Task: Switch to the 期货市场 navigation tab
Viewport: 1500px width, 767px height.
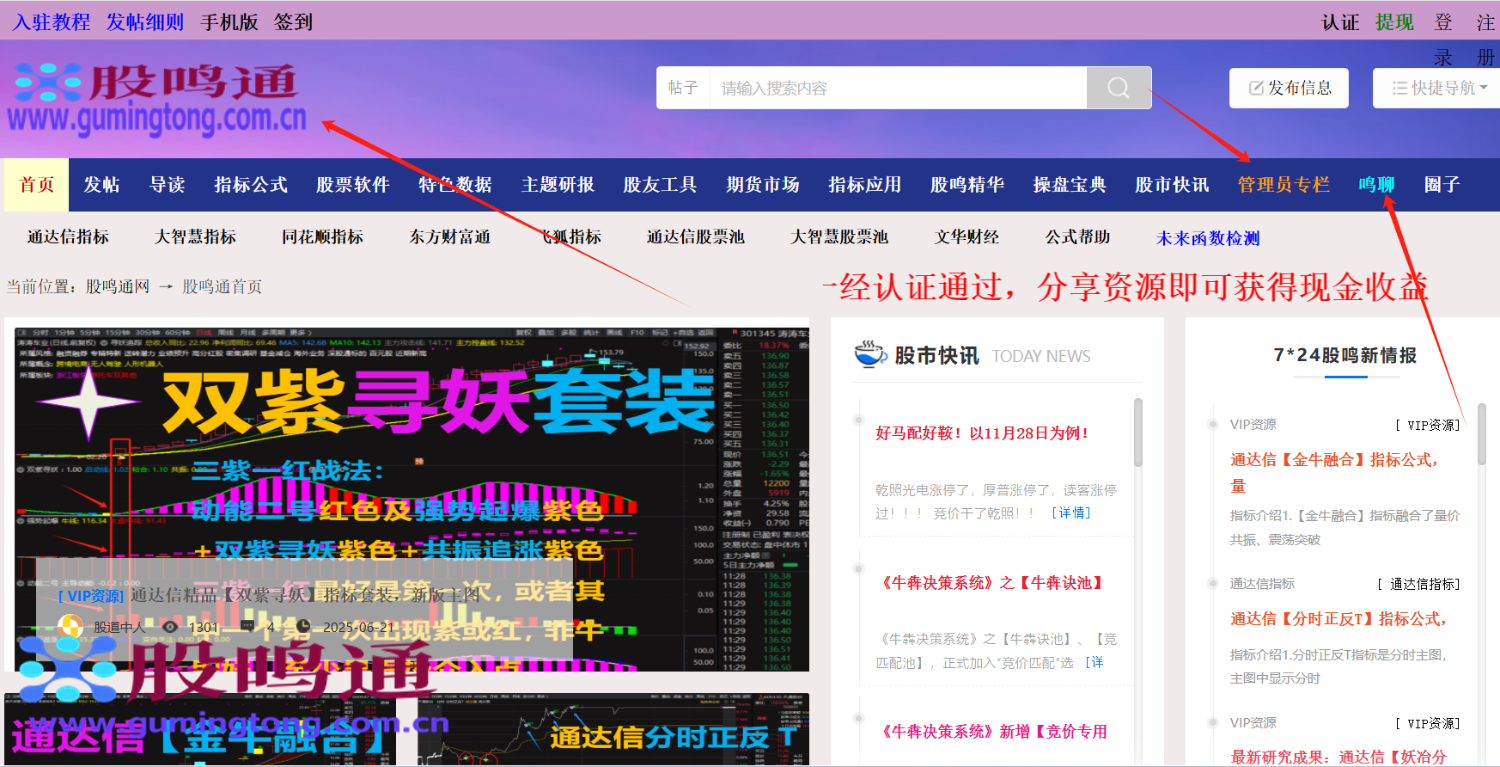Action: coord(762,184)
